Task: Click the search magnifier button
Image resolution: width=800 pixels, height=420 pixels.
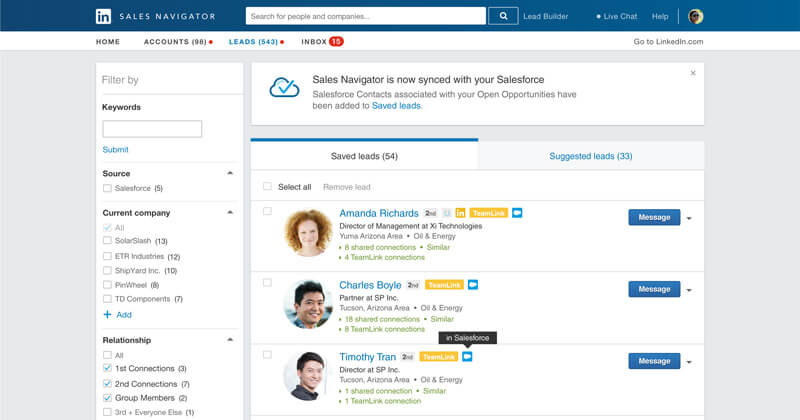Action: click(x=503, y=16)
